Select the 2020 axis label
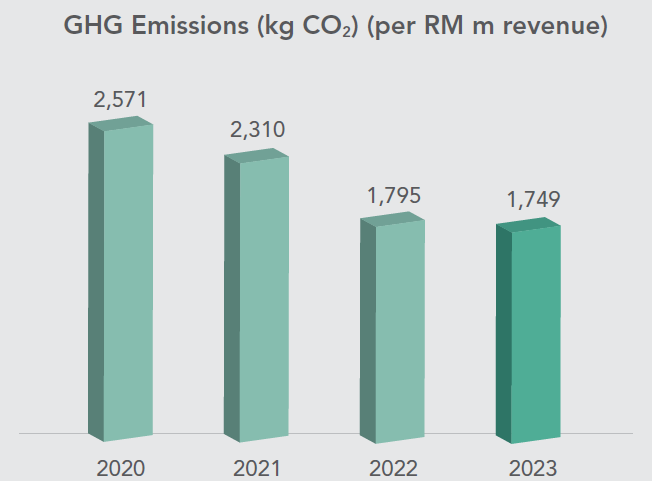Image resolution: width=652 pixels, height=481 pixels. [121, 467]
